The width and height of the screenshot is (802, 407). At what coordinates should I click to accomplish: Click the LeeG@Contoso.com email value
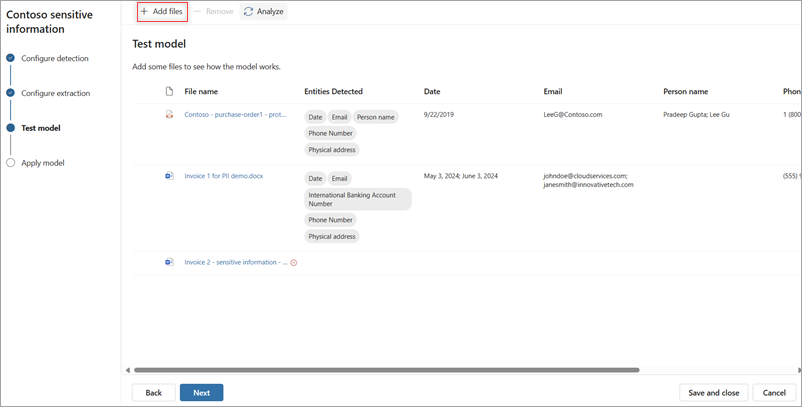pyautogui.click(x=573, y=115)
